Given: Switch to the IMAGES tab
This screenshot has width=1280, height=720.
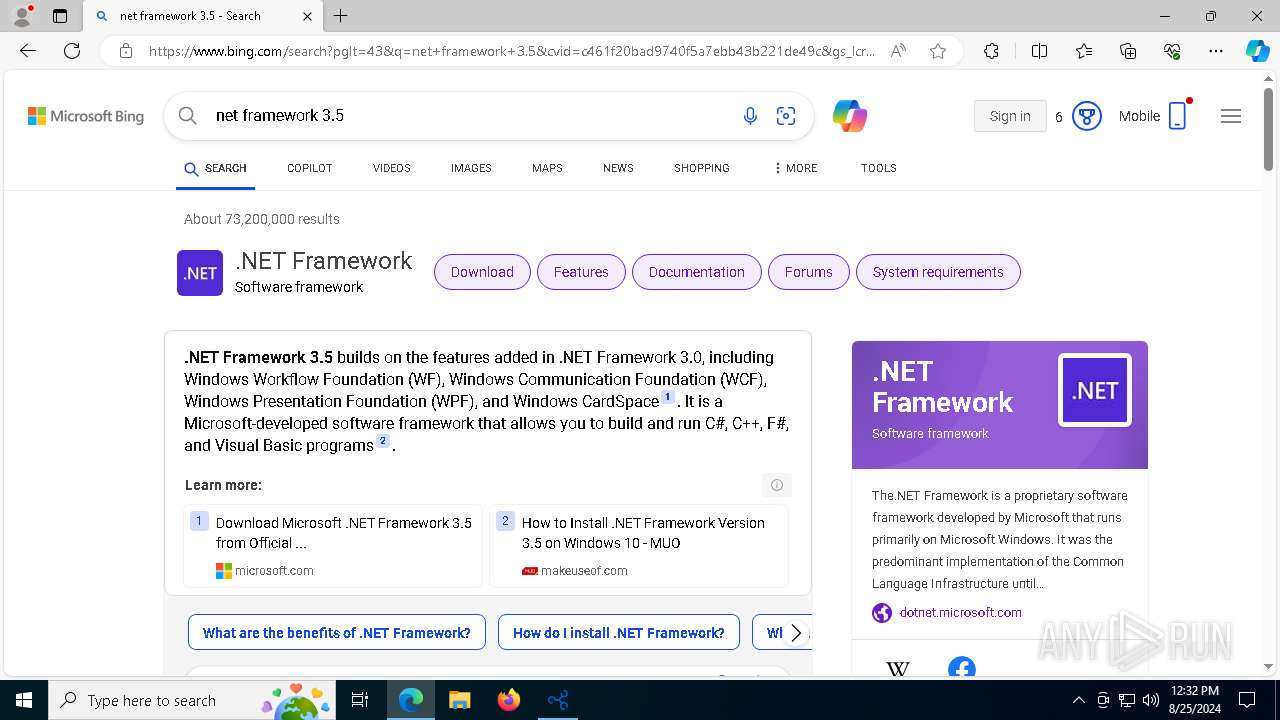Looking at the screenshot, I should (471, 168).
